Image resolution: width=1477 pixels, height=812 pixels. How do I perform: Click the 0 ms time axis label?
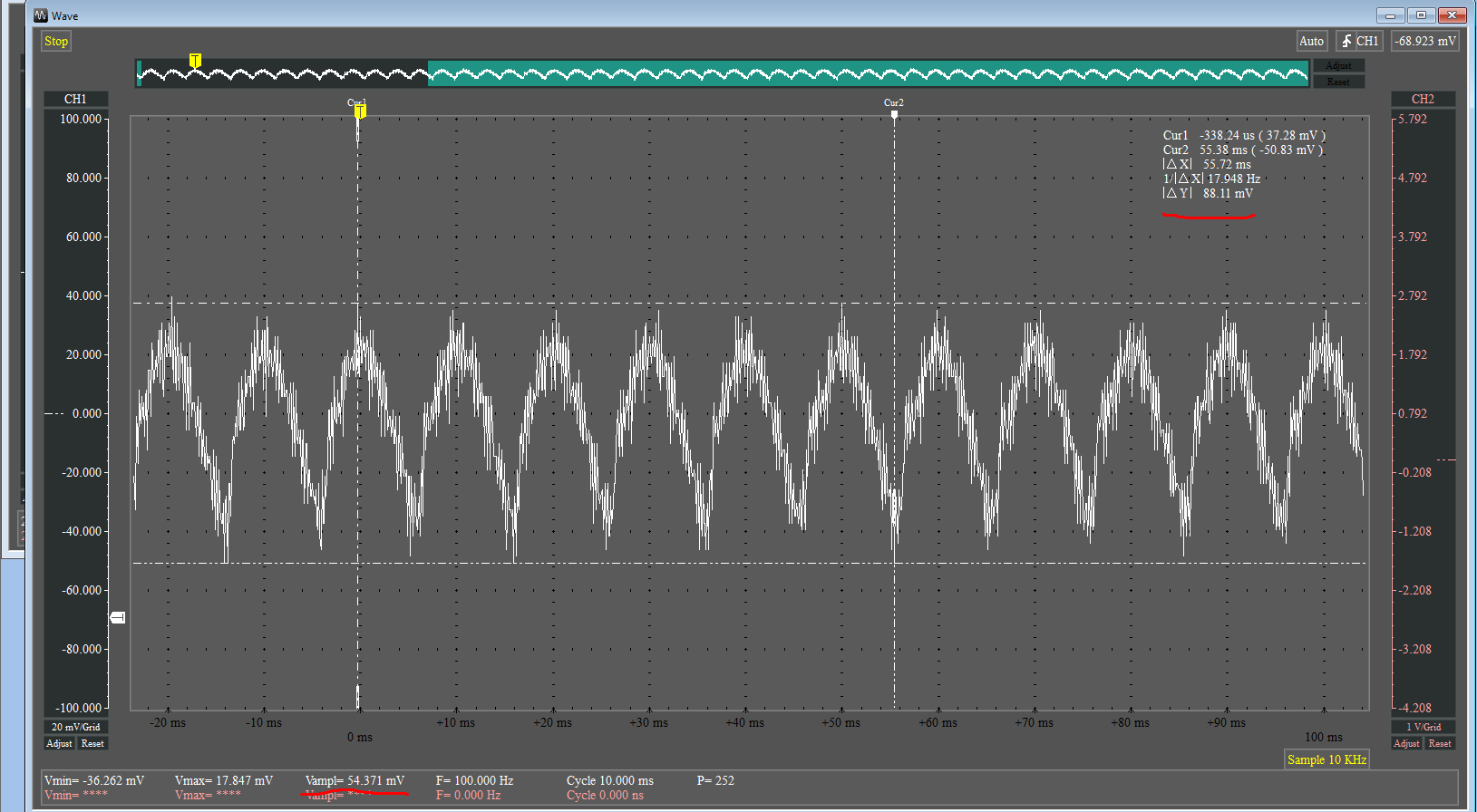[360, 737]
